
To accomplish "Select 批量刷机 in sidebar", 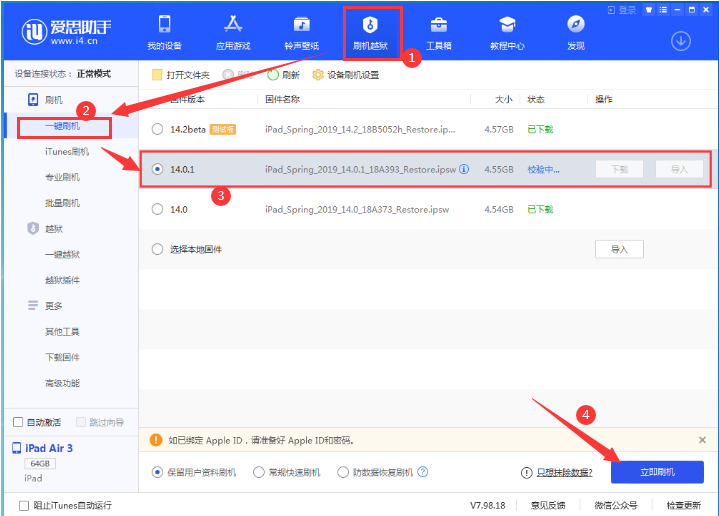I will 63,203.
